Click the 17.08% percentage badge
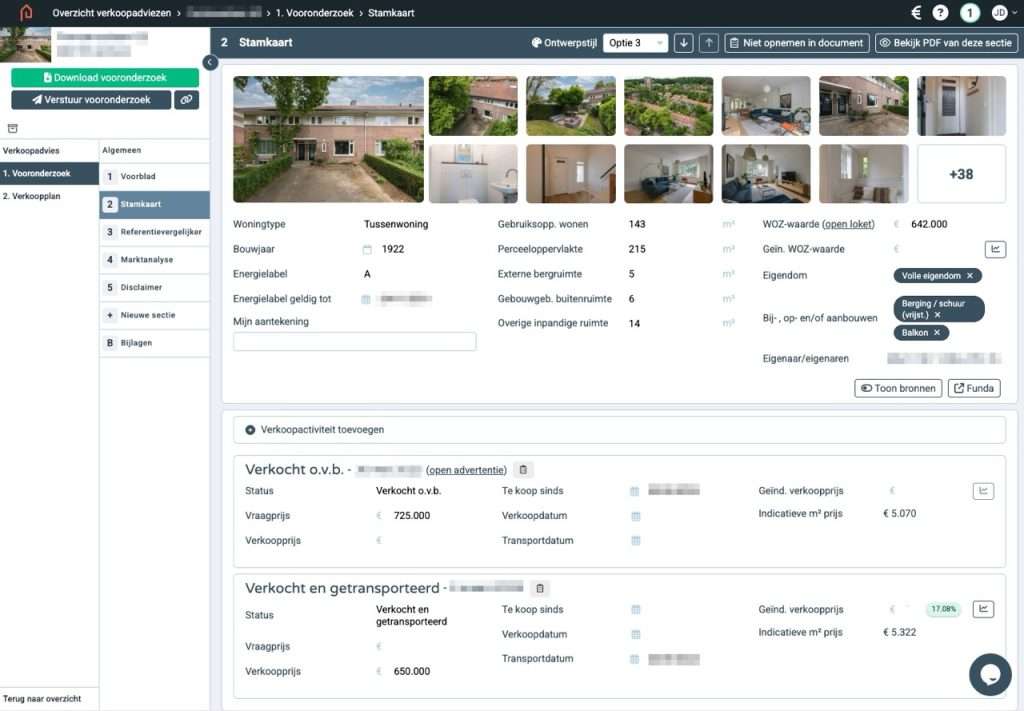Viewport: 1024px width, 711px height. pos(943,609)
